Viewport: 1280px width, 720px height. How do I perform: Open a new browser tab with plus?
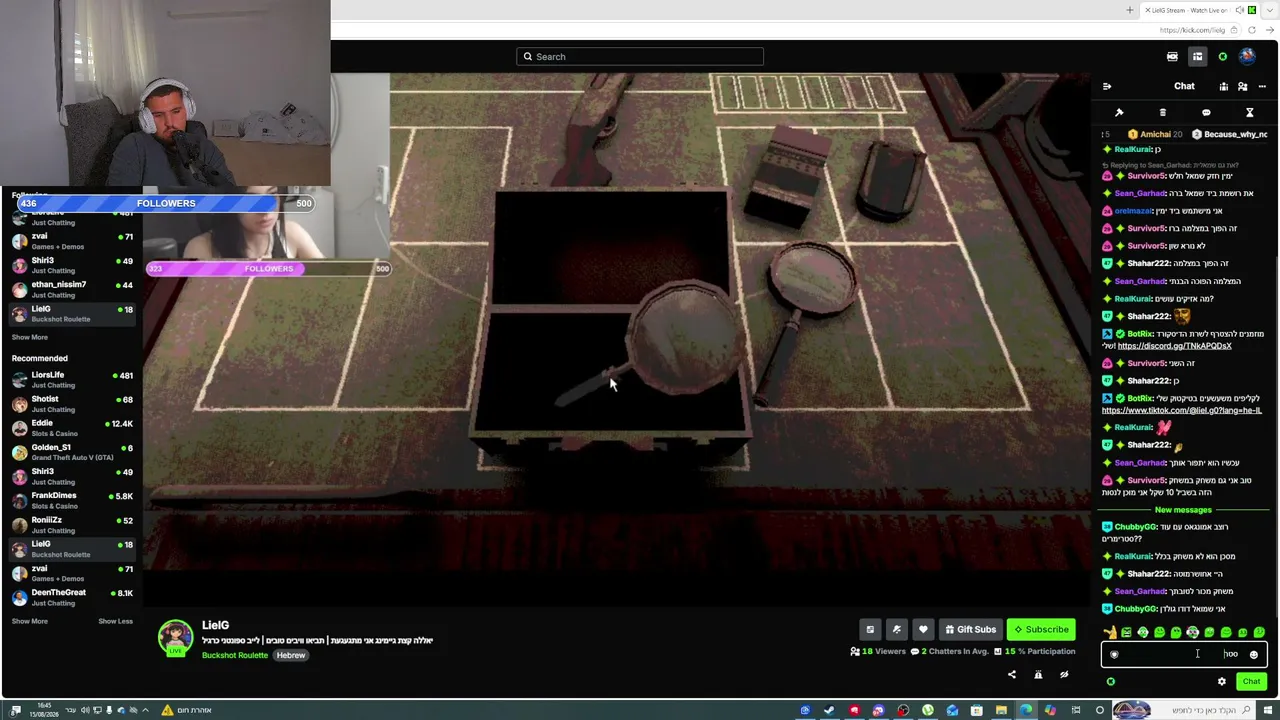coord(1130,10)
